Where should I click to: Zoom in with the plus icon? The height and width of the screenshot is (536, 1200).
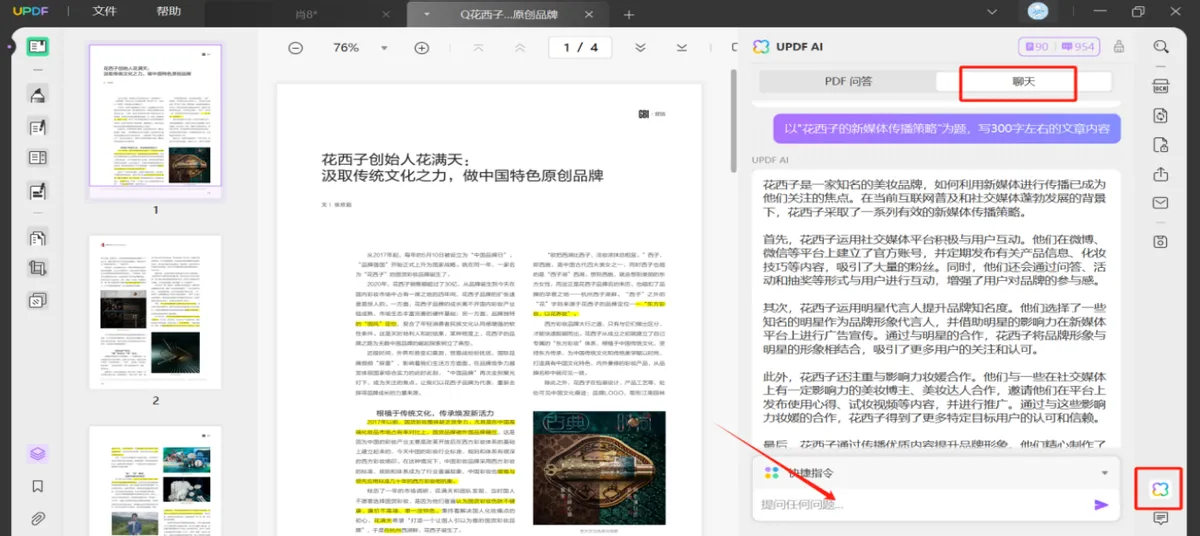click(x=422, y=48)
